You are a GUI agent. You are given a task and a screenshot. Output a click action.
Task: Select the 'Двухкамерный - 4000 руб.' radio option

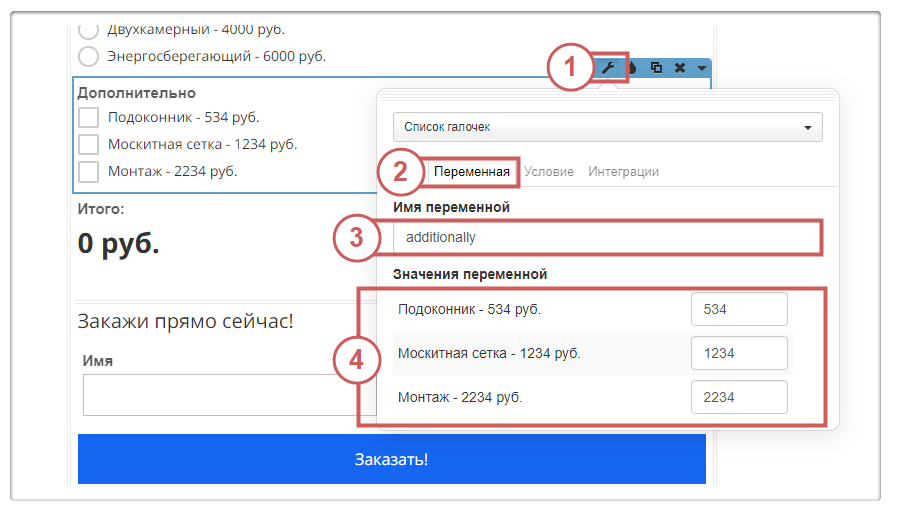point(88,30)
